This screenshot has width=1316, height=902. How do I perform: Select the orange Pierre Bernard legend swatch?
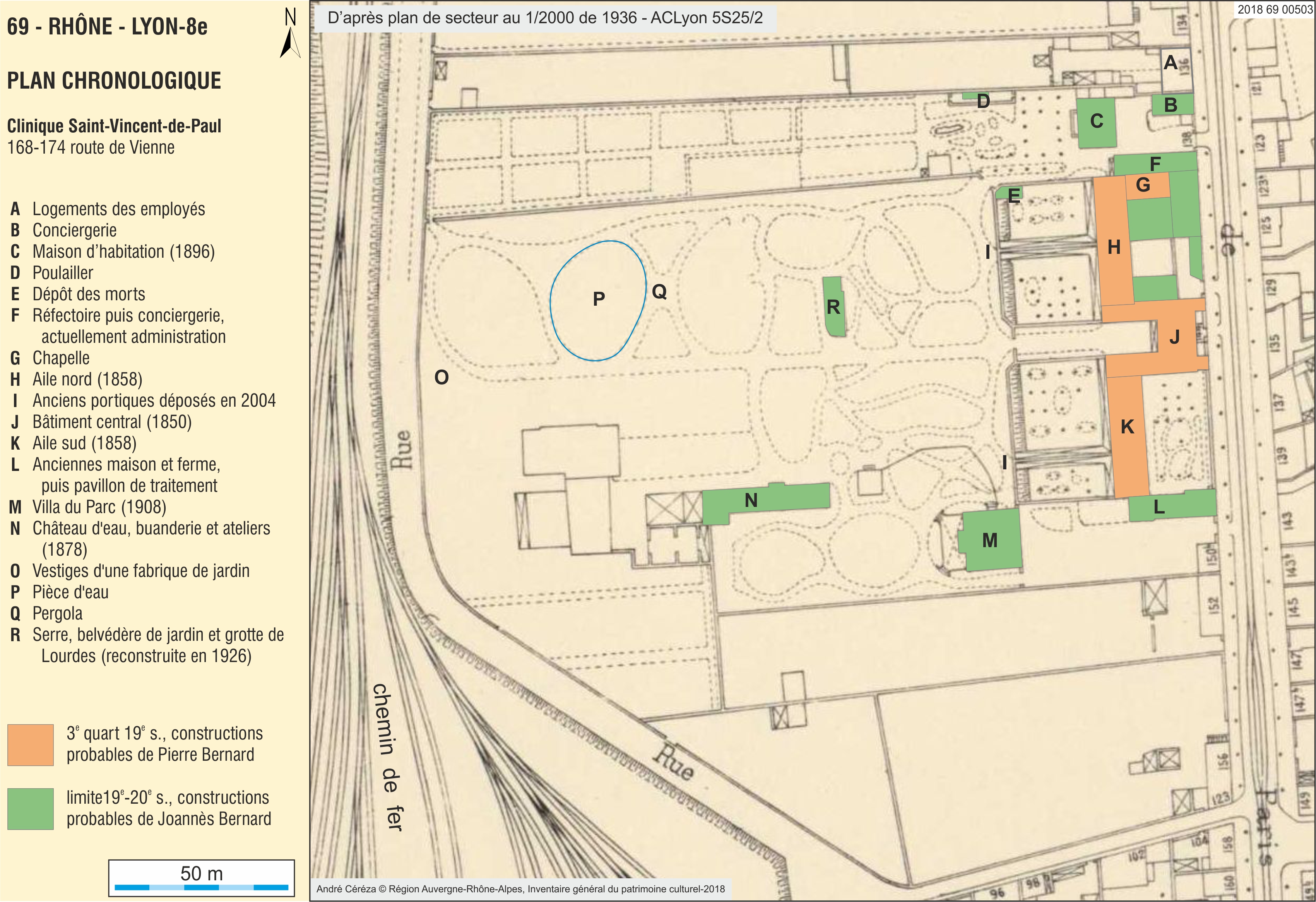pyautogui.click(x=31, y=745)
